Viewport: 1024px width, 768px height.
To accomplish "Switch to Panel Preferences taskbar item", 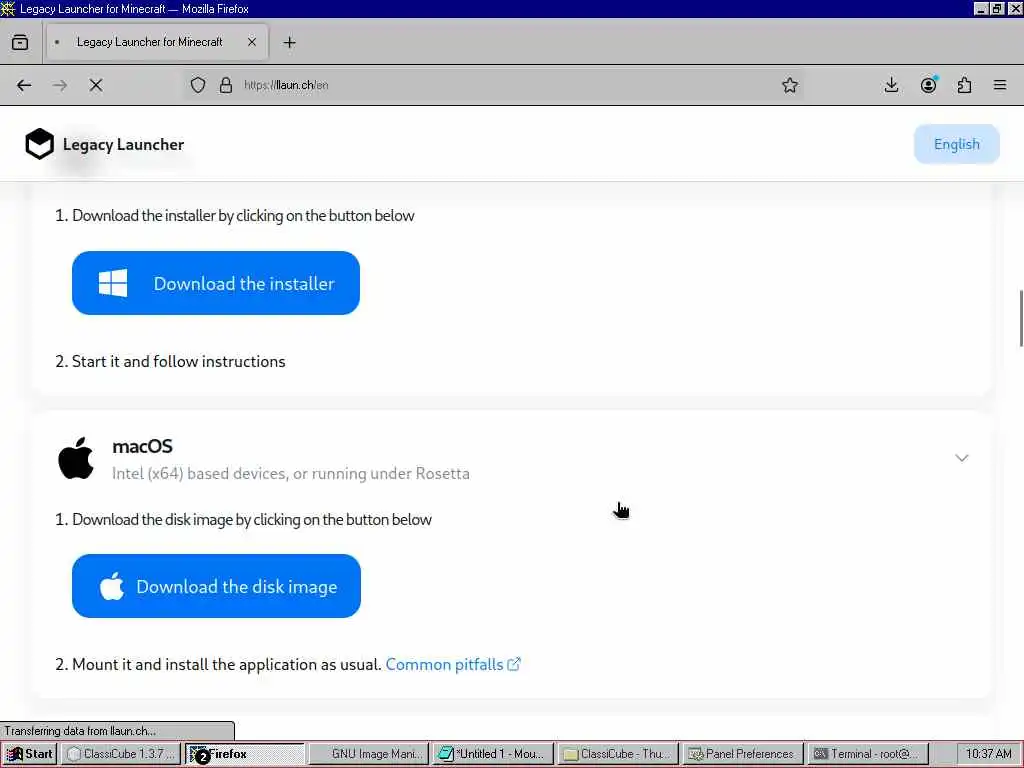I will (743, 754).
